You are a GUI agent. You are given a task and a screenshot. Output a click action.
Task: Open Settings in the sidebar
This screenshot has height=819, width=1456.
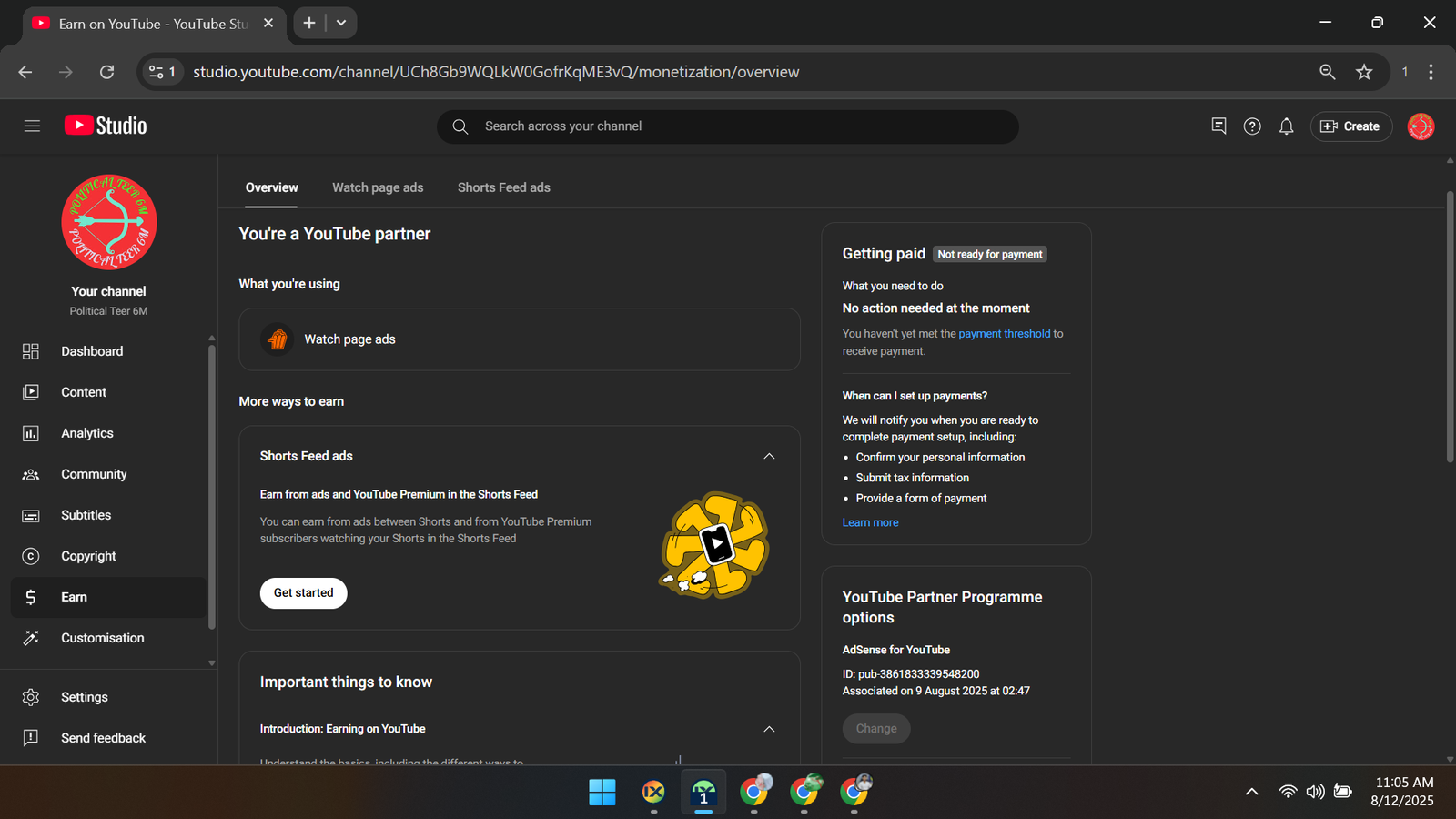coord(109,697)
